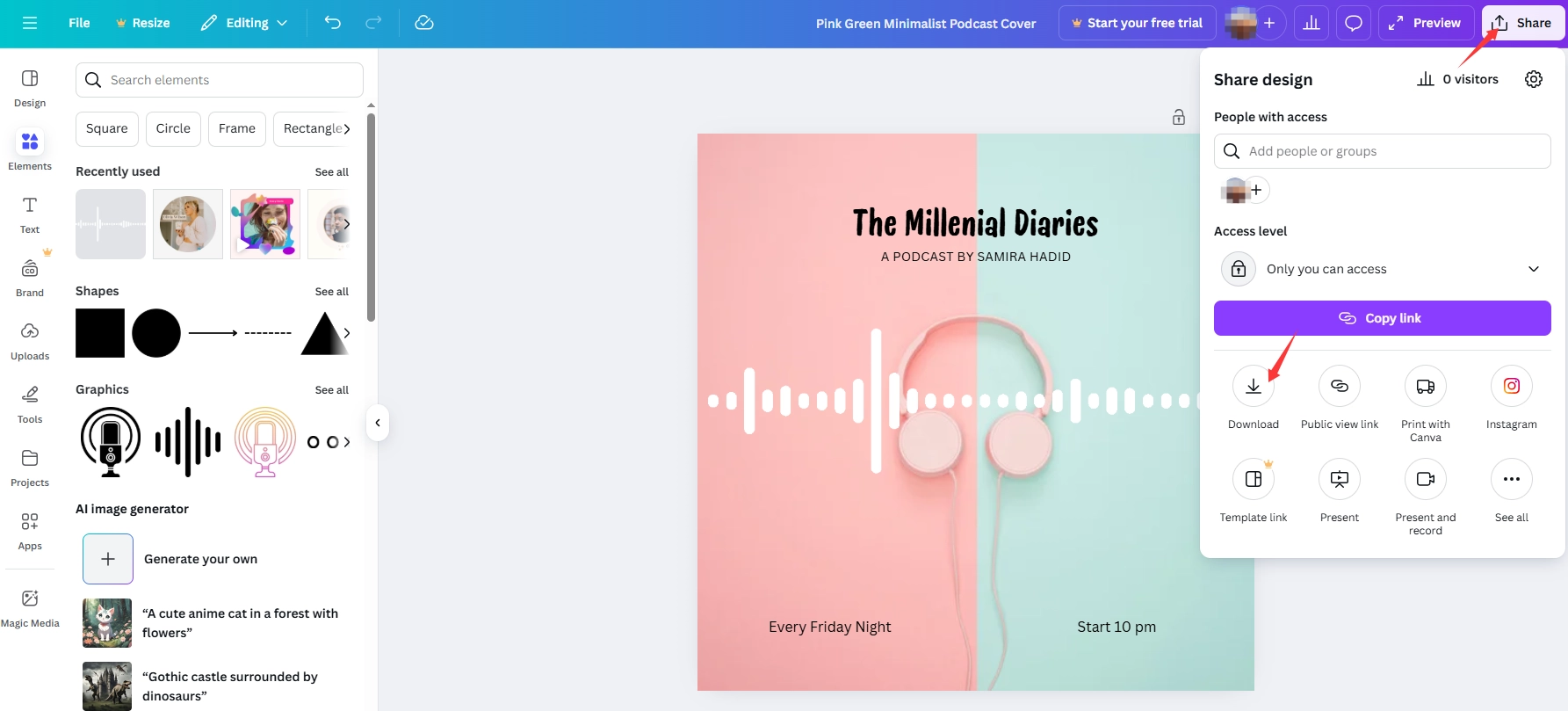Click the page lock icon above canvas
Image resolution: width=1568 pixels, height=711 pixels.
pyautogui.click(x=1179, y=117)
